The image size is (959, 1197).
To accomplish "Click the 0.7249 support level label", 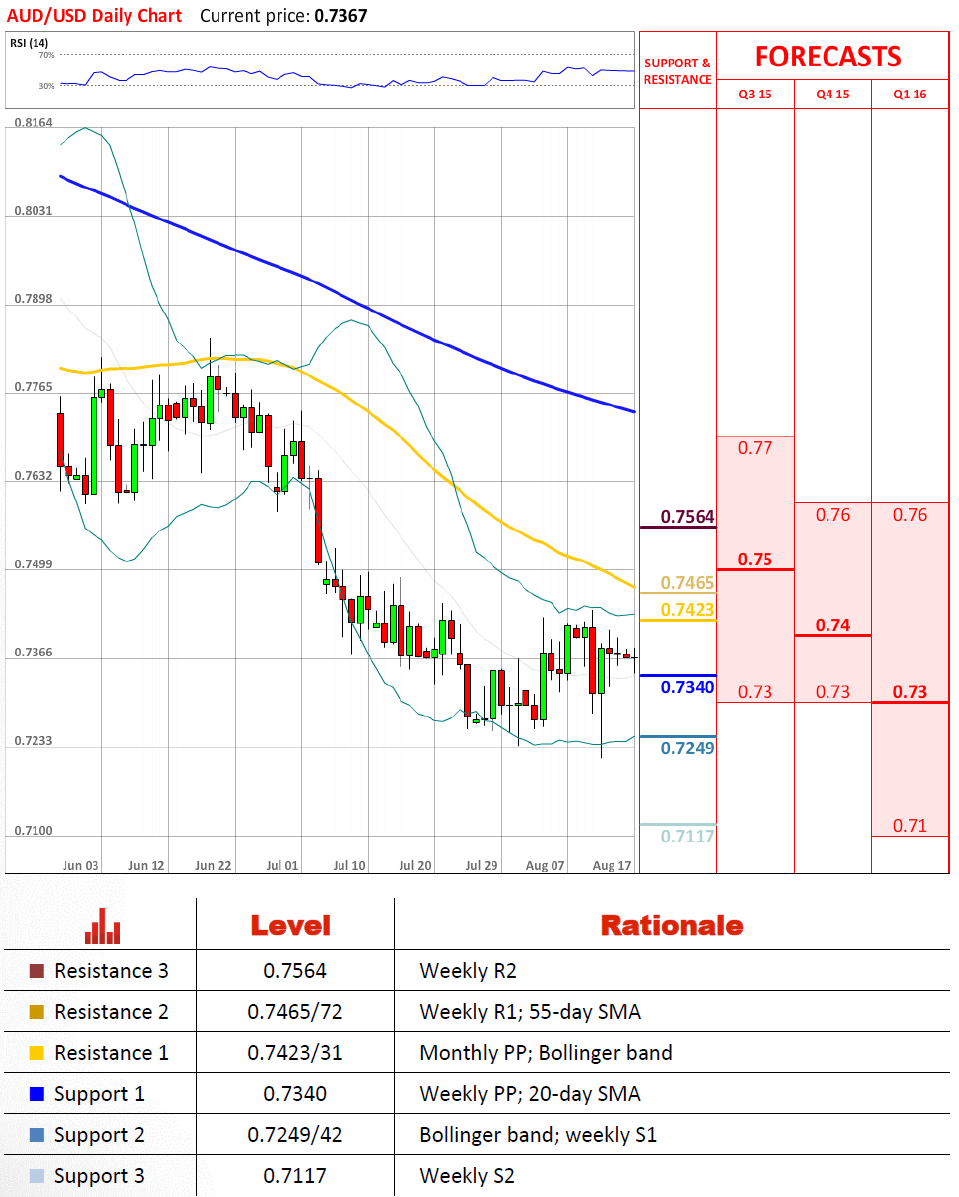I will [687, 748].
